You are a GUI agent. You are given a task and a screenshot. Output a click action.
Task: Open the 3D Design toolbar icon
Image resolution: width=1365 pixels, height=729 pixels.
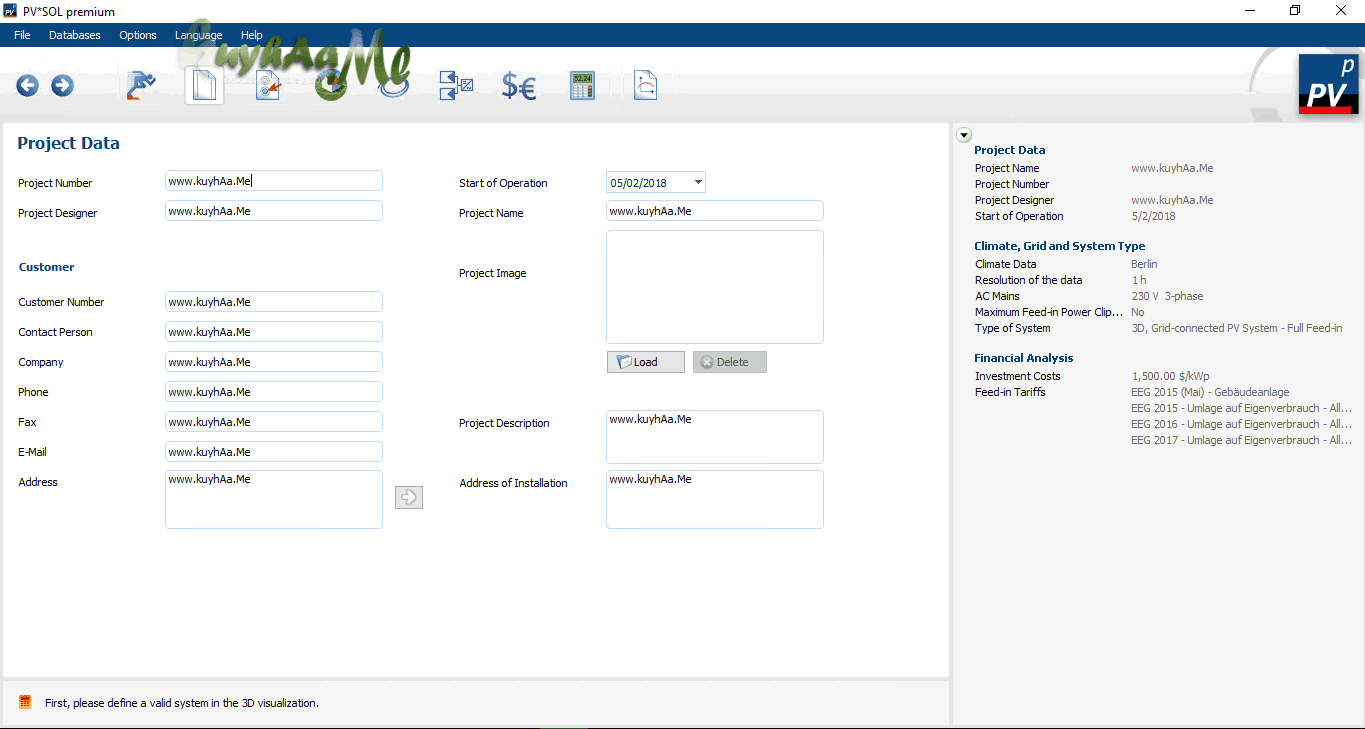point(330,86)
